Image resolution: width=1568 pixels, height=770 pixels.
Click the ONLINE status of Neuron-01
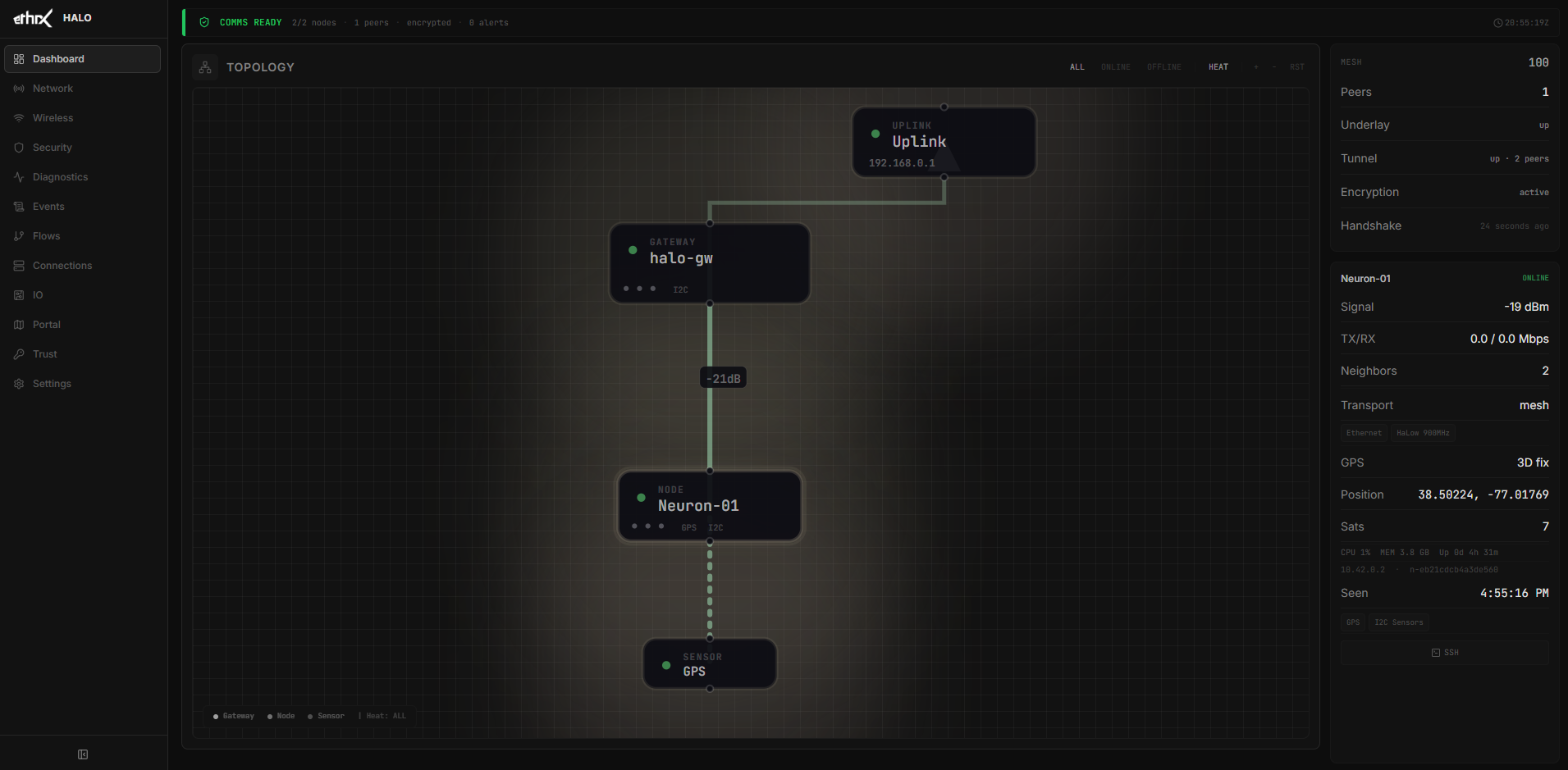pyautogui.click(x=1535, y=278)
